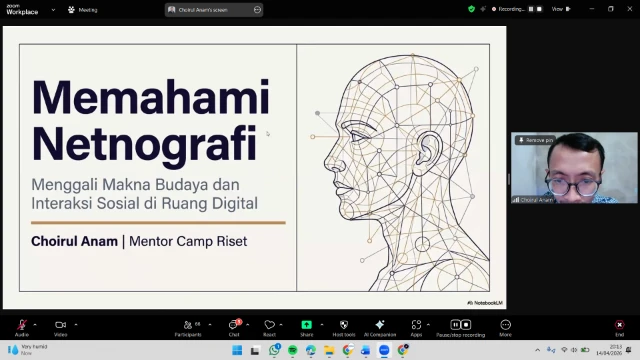Open options on Choirul Anam's screen bar

click(x=257, y=10)
